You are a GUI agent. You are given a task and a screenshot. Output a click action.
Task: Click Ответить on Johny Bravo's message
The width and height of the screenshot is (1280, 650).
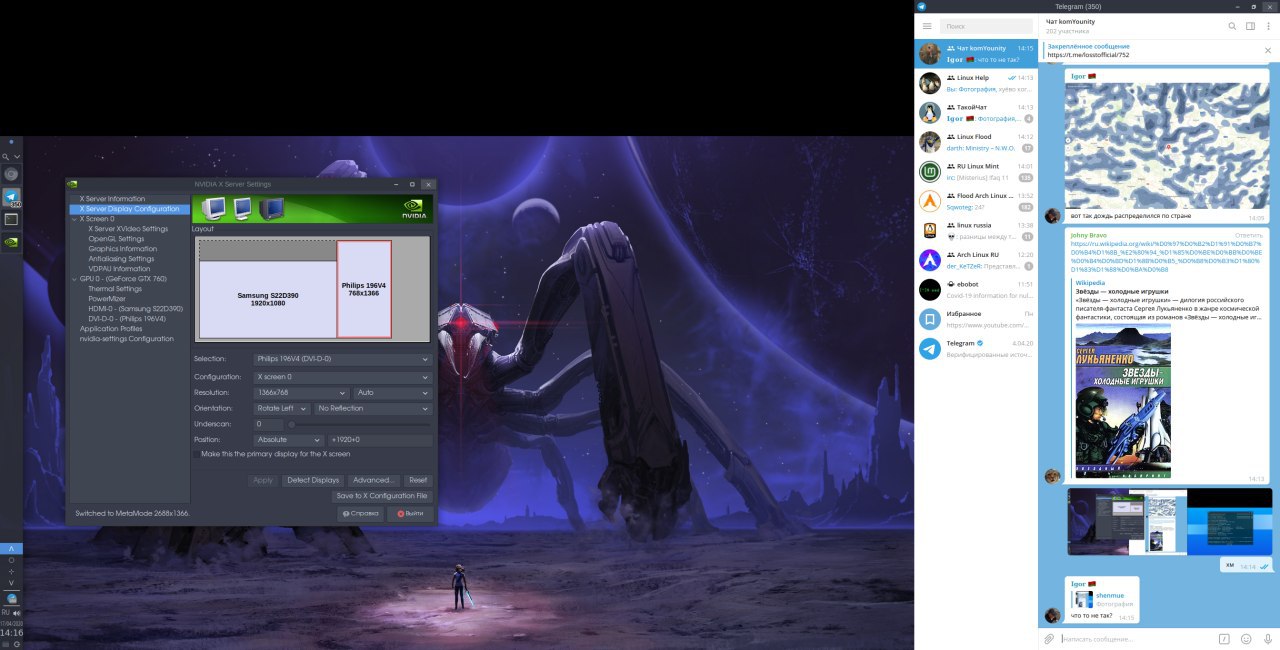(x=1250, y=235)
